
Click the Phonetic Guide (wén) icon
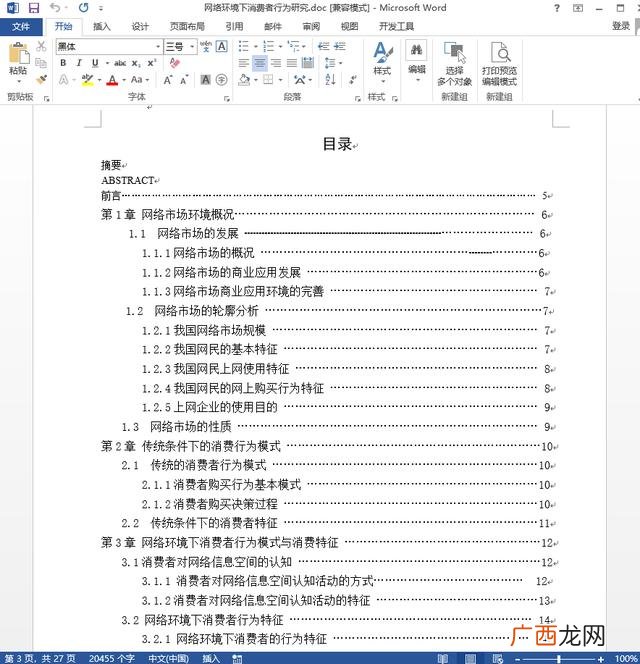(x=206, y=46)
